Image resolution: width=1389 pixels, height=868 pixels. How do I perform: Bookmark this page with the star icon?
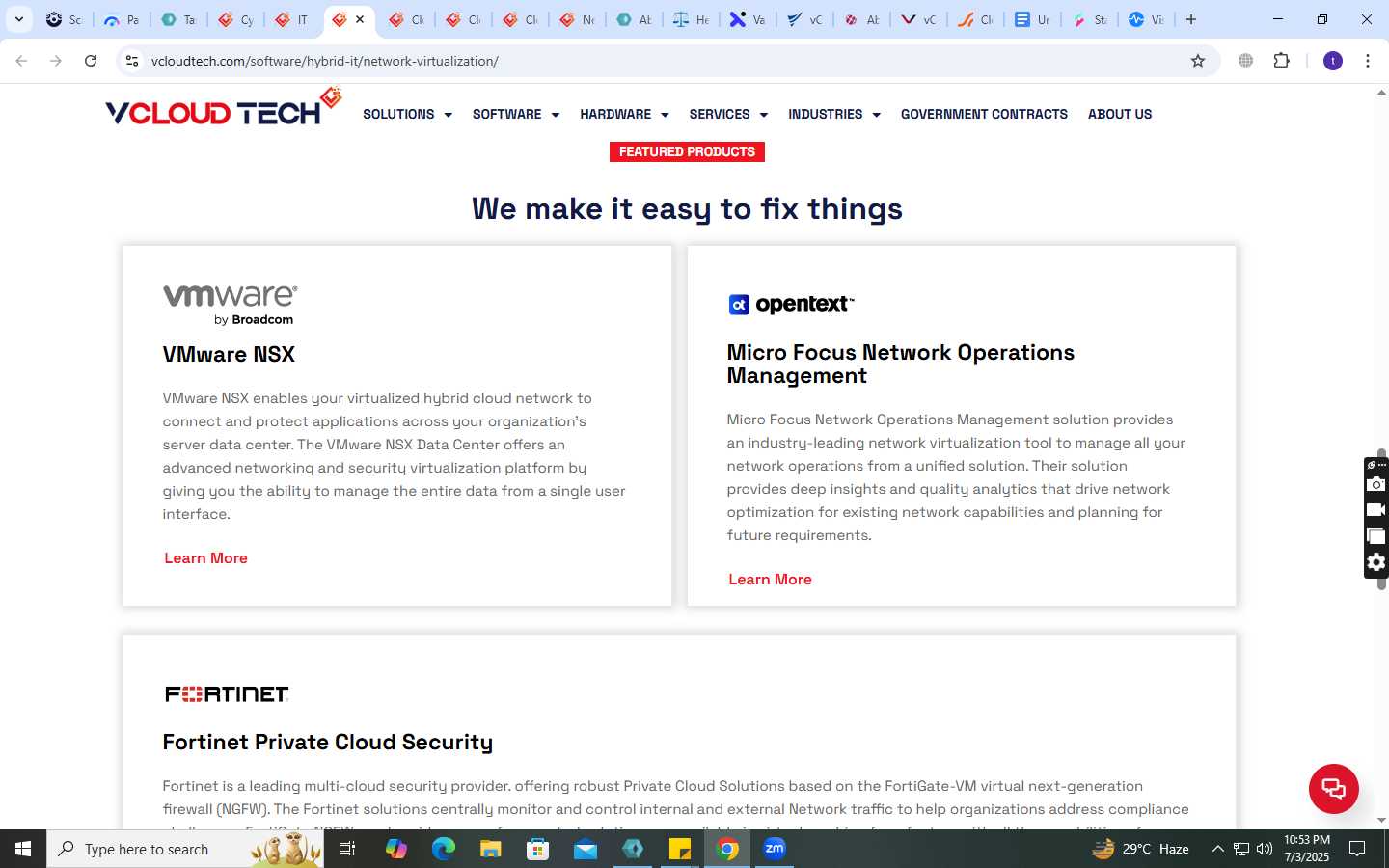click(1198, 61)
